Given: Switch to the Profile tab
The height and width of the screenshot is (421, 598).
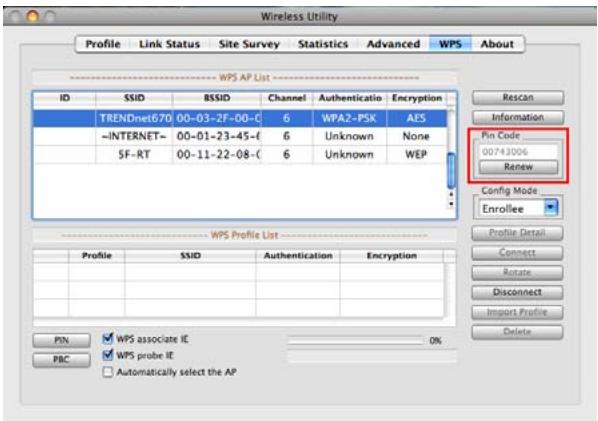Looking at the screenshot, I should click(x=103, y=44).
